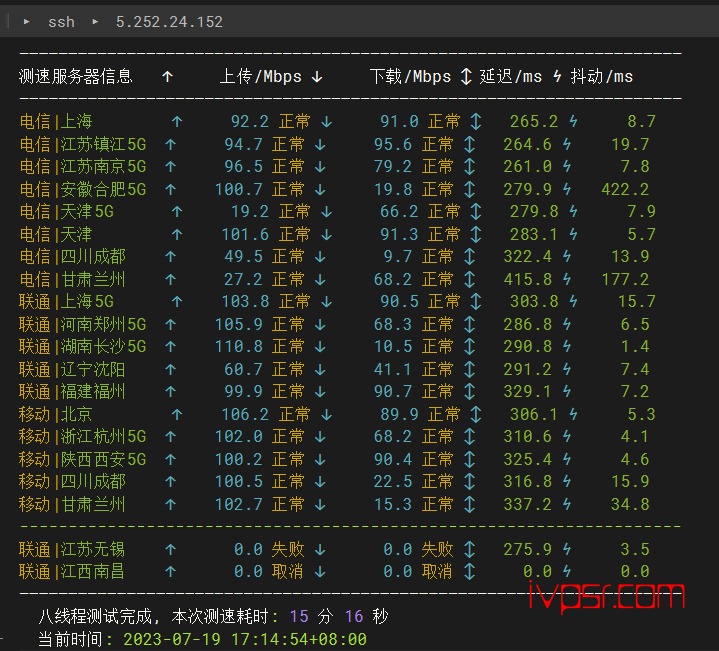Click latency value 322.4
719x651 pixels.
(527, 256)
